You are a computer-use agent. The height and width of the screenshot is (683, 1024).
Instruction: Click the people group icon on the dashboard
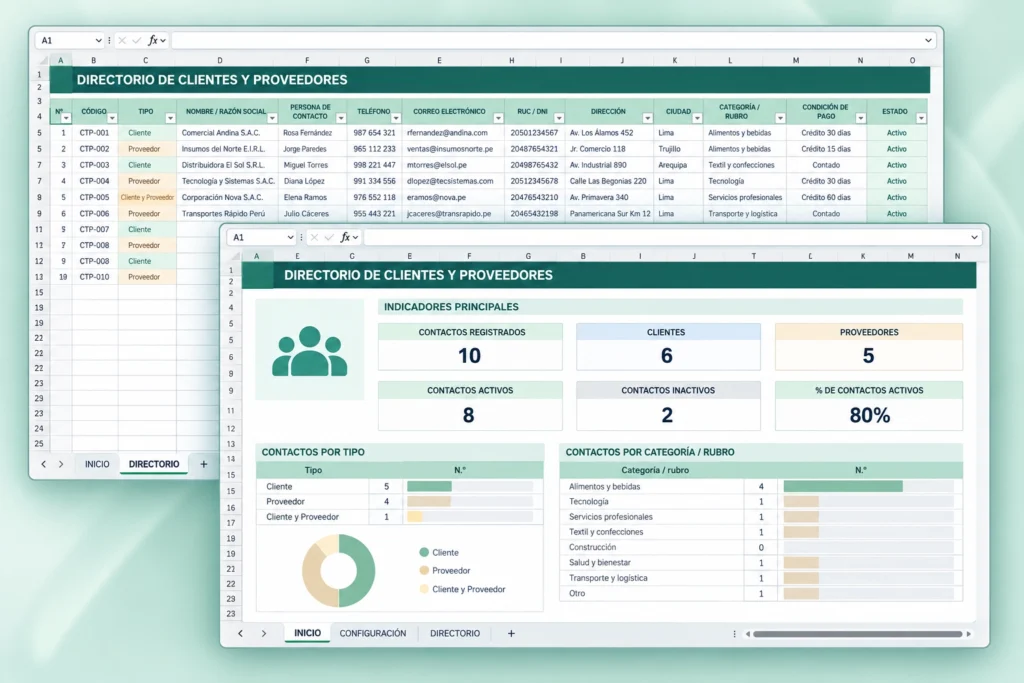point(310,351)
